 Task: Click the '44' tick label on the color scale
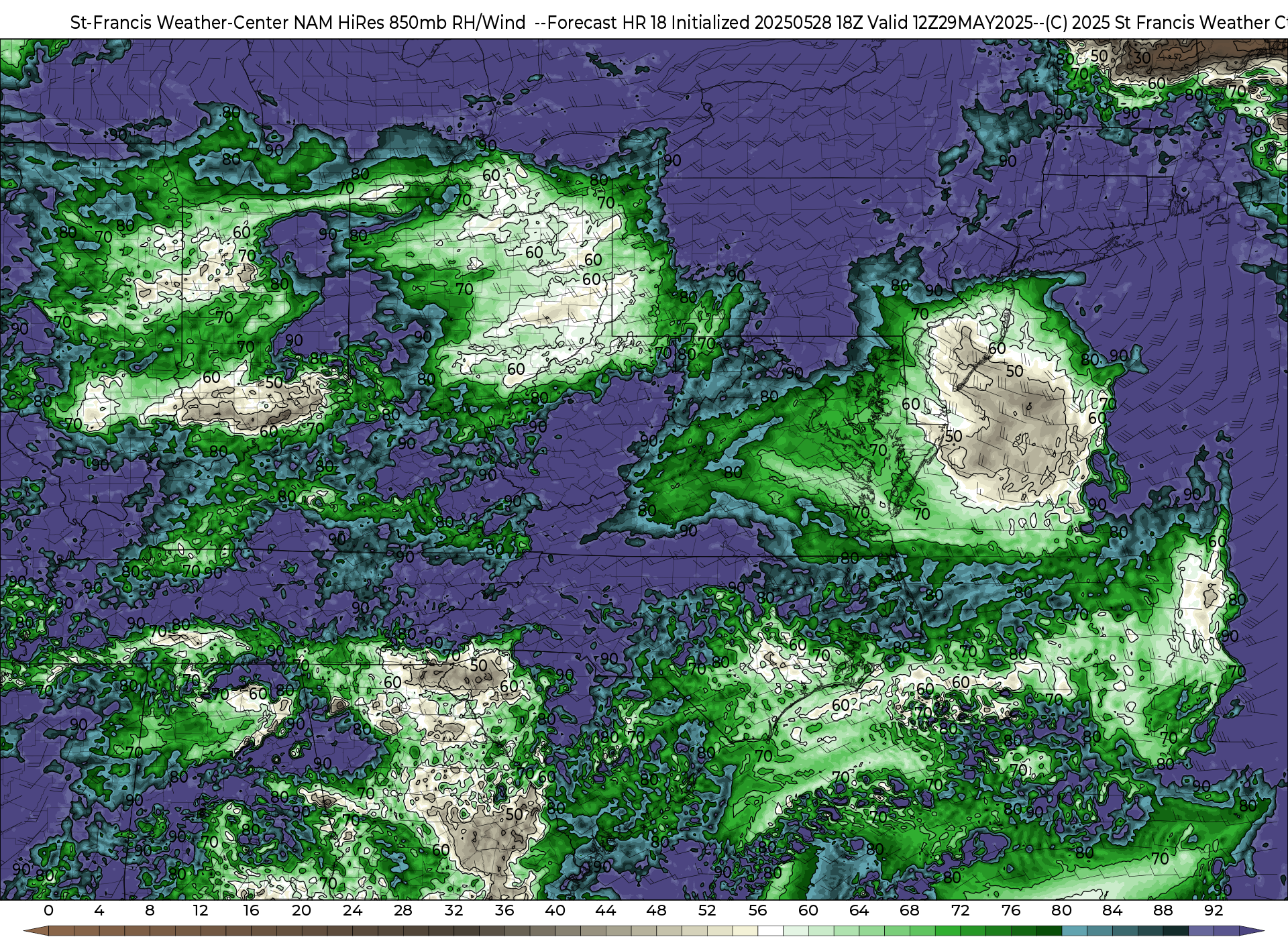606,911
